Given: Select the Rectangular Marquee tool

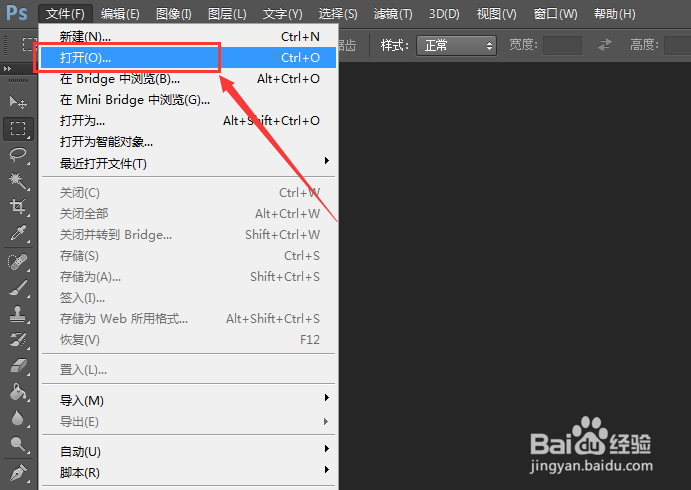Looking at the screenshot, I should (18, 129).
